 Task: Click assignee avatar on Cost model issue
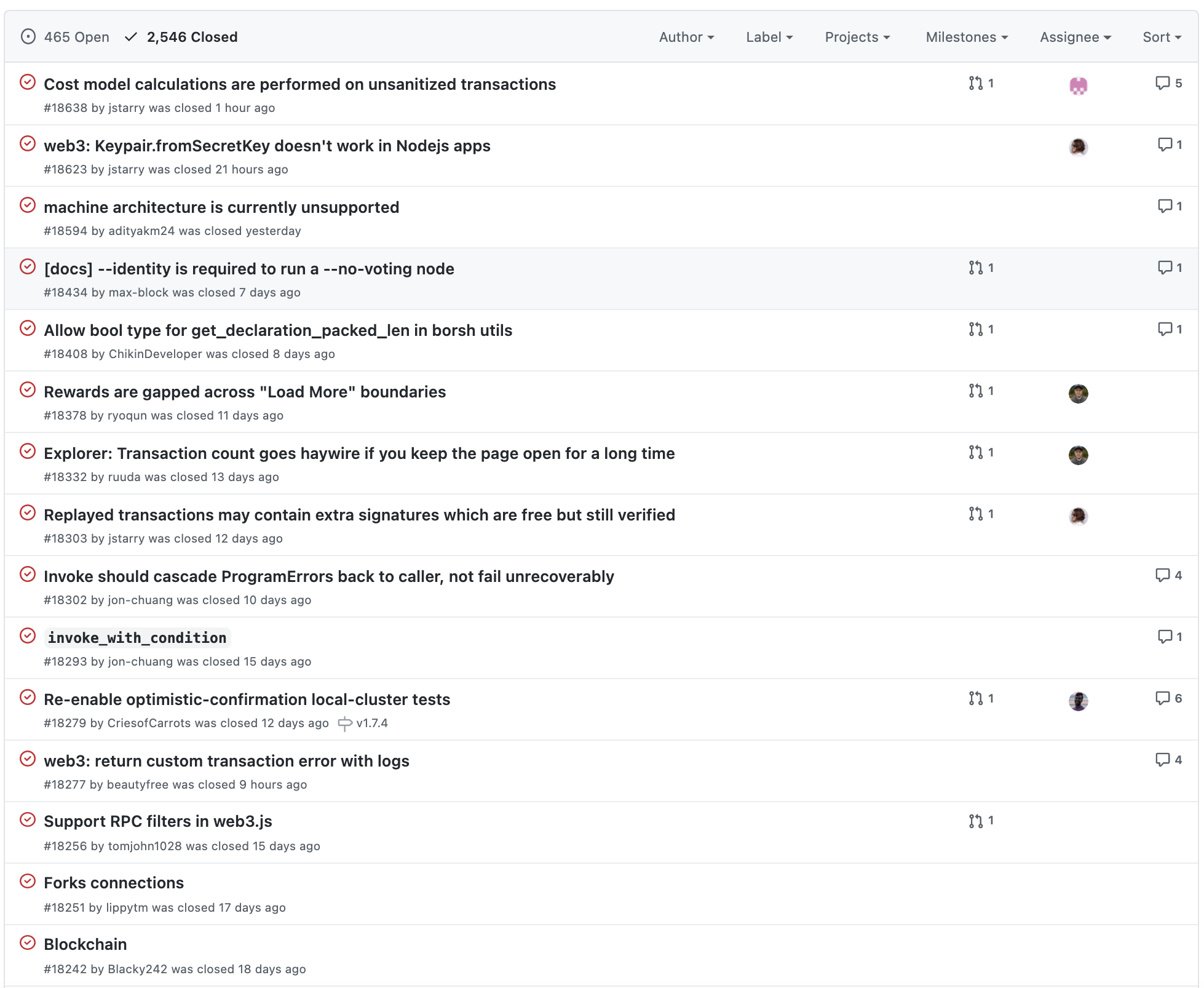[x=1078, y=86]
